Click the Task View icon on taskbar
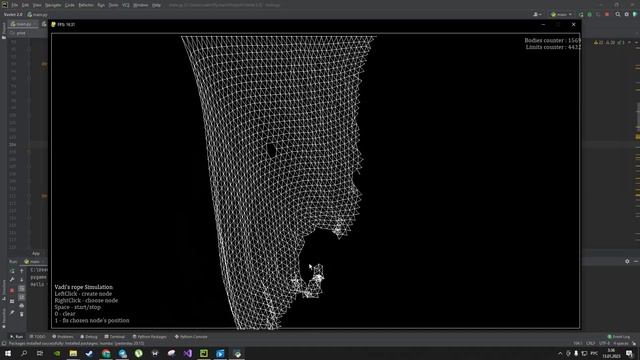 point(40,353)
